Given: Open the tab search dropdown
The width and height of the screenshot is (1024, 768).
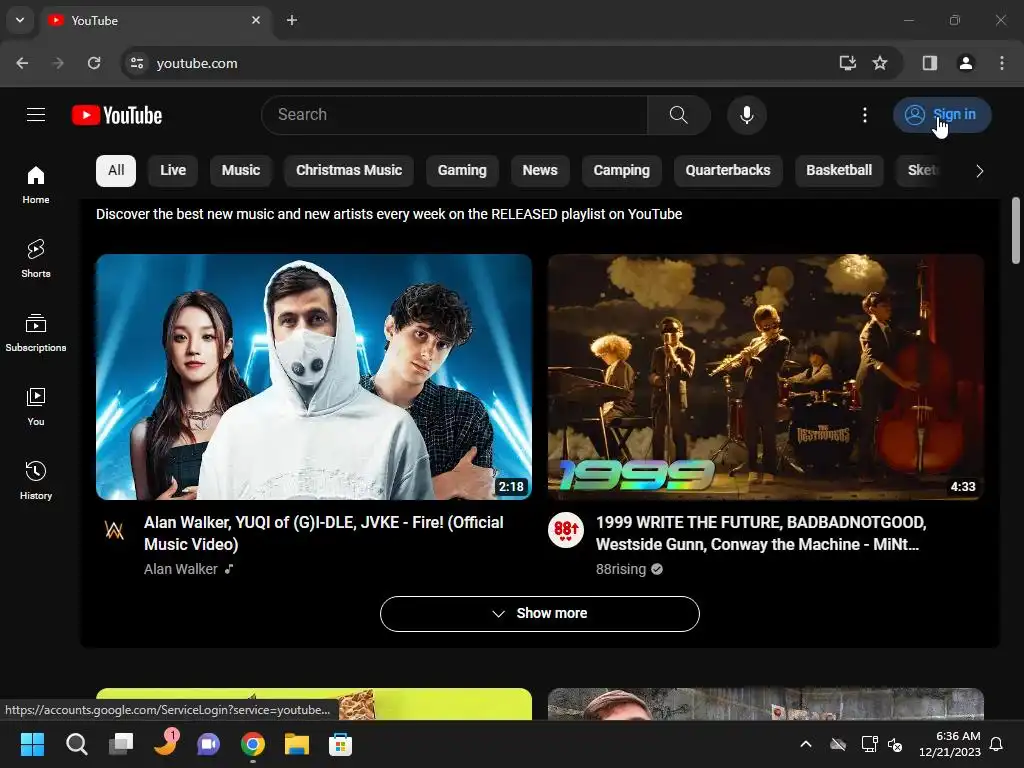Looking at the screenshot, I should pos(20,20).
